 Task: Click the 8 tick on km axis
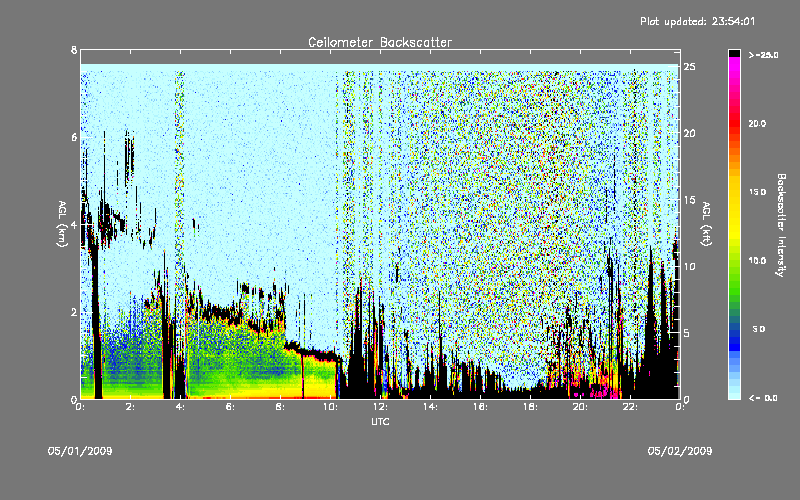pyautogui.click(x=74, y=51)
